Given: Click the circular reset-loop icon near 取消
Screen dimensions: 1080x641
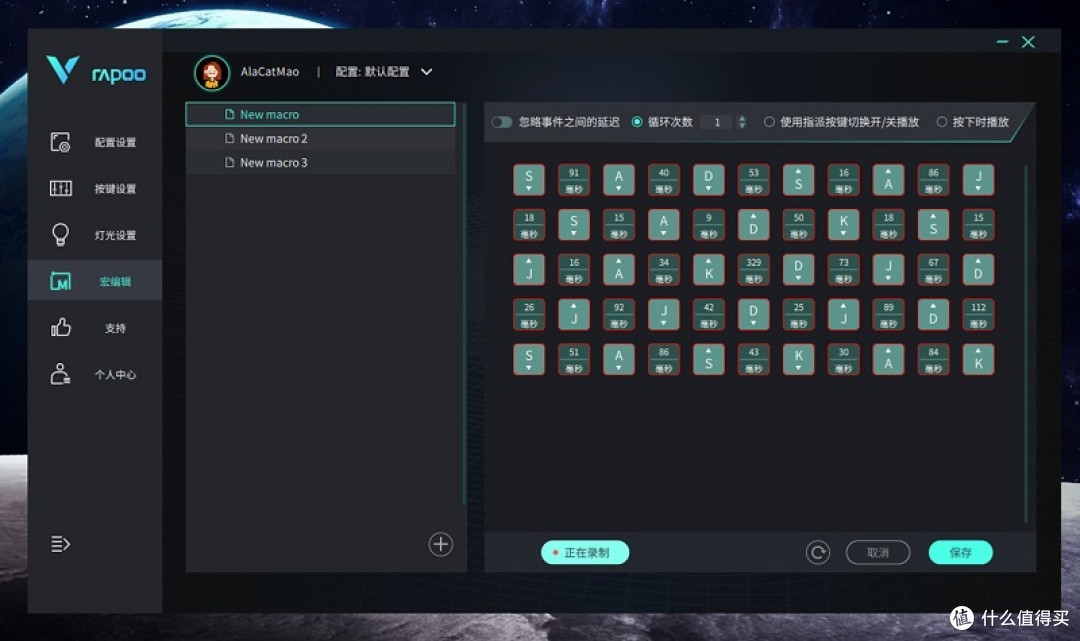Looking at the screenshot, I should pyautogui.click(x=817, y=552).
